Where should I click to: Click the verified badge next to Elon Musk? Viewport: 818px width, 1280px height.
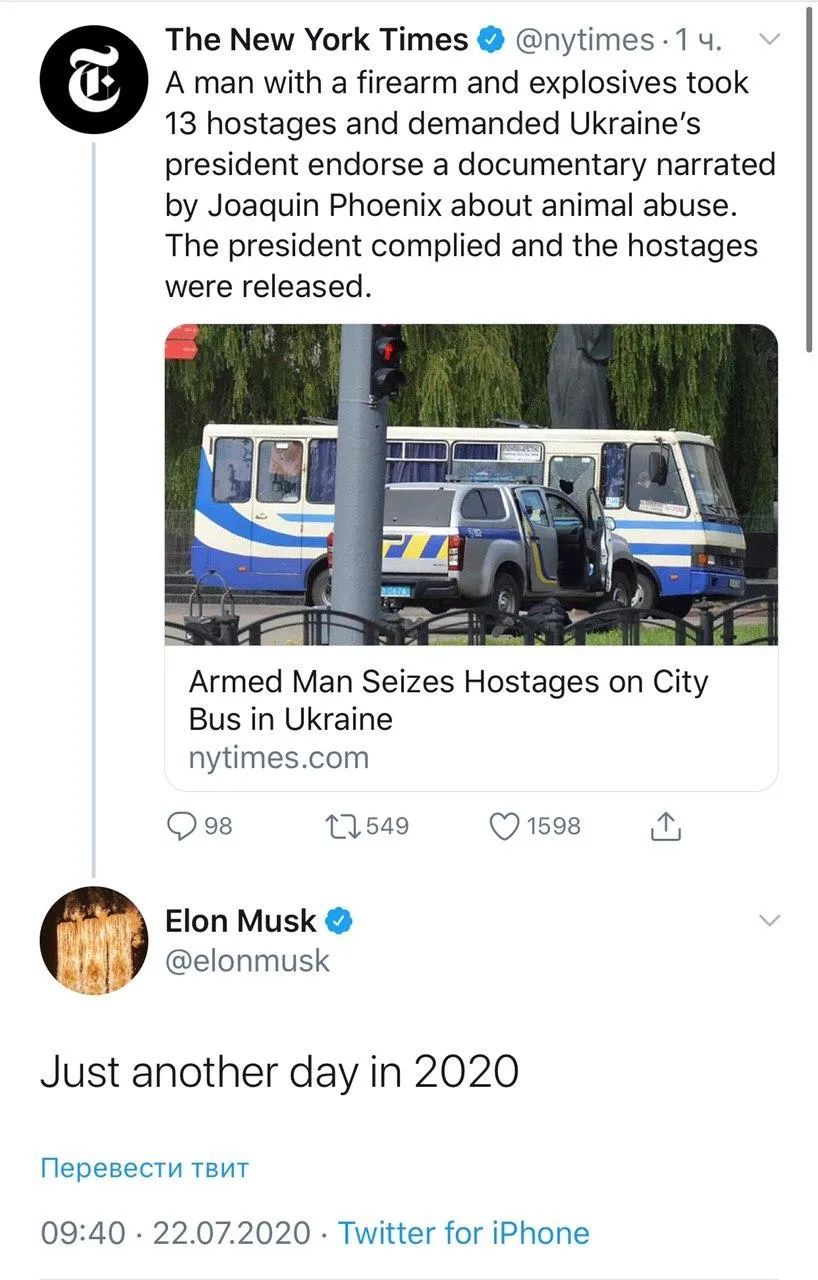point(340,921)
